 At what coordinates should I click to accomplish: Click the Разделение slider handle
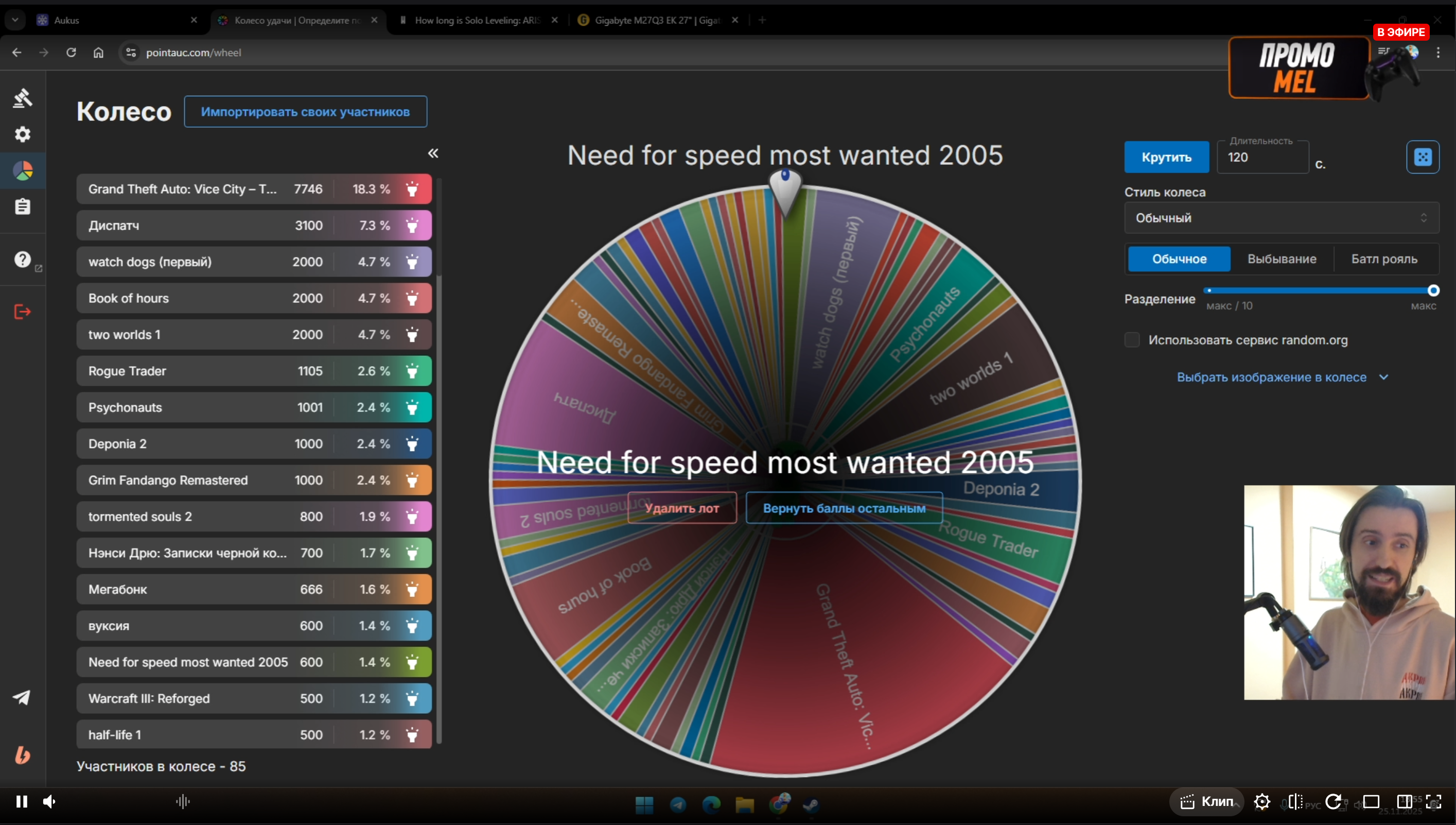point(1433,290)
